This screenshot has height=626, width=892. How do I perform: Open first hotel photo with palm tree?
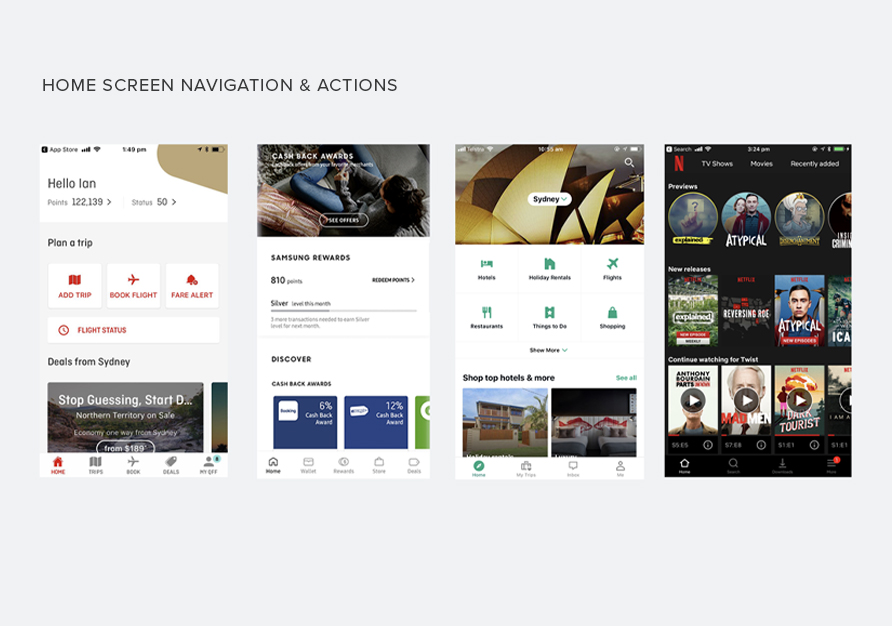coord(505,422)
